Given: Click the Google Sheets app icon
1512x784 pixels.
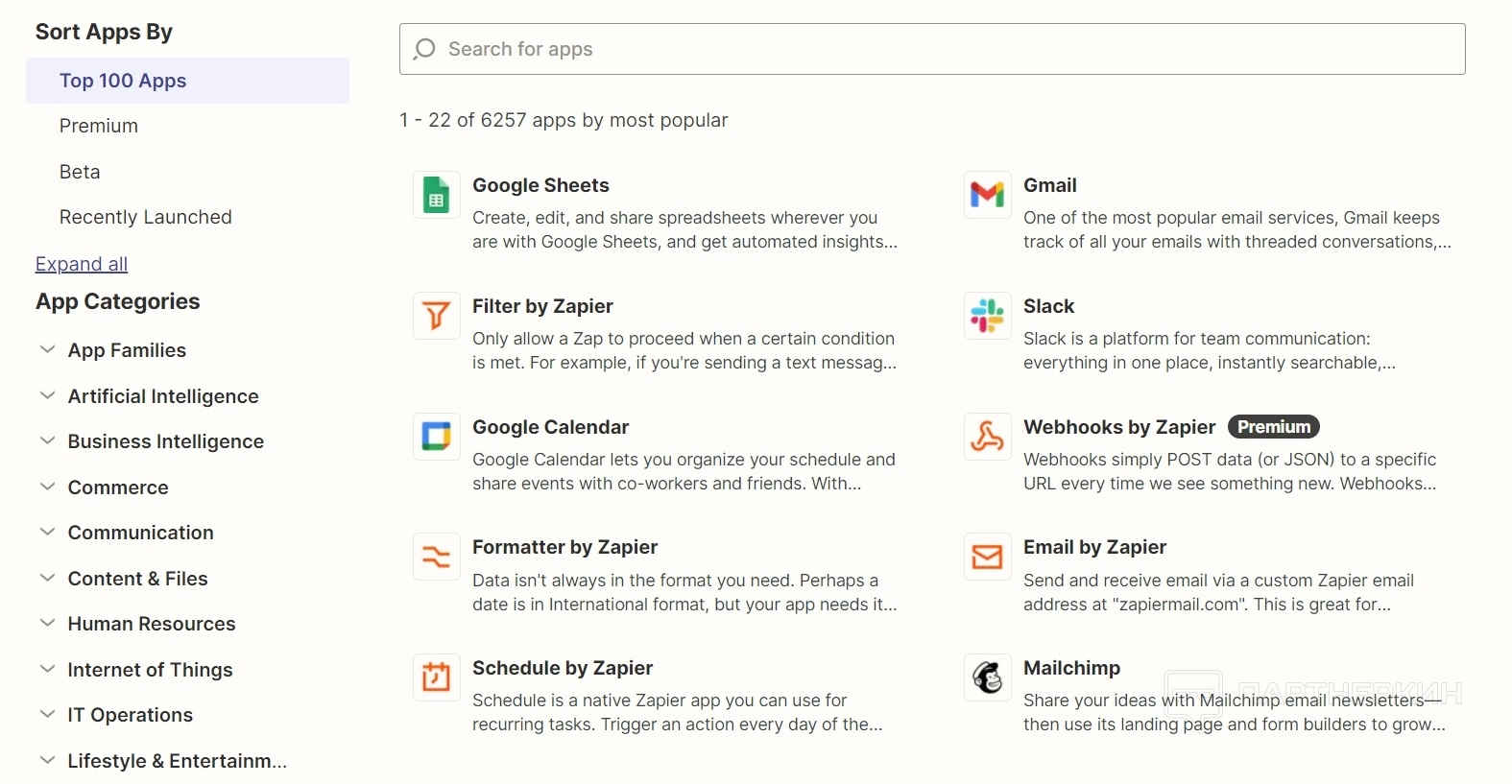Looking at the screenshot, I should pyautogui.click(x=437, y=196).
